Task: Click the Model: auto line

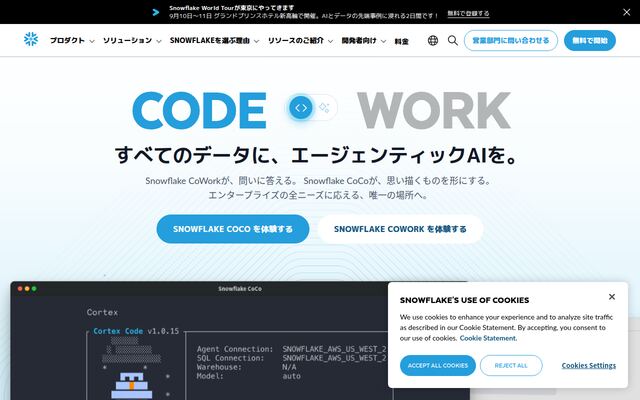Action: [x=249, y=376]
